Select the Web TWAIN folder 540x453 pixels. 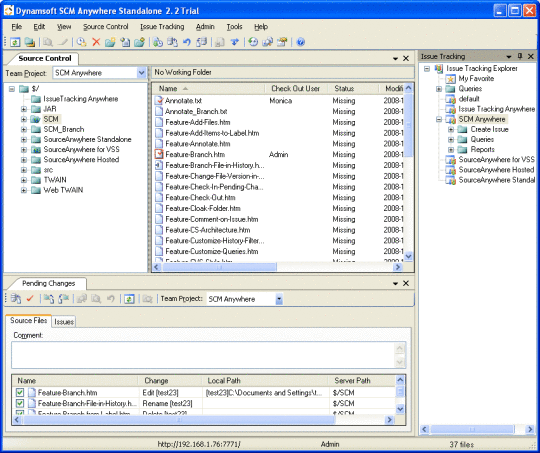(63, 190)
